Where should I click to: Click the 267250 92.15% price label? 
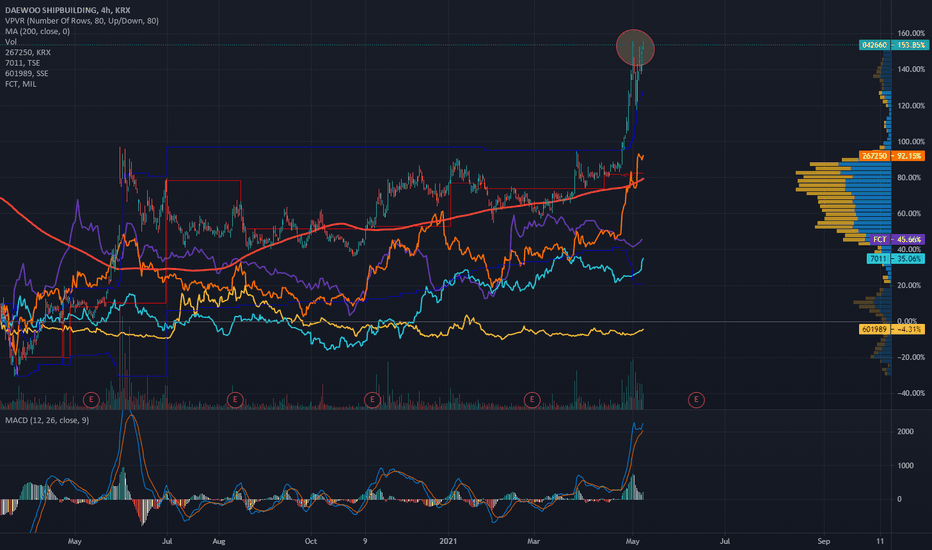coord(893,156)
